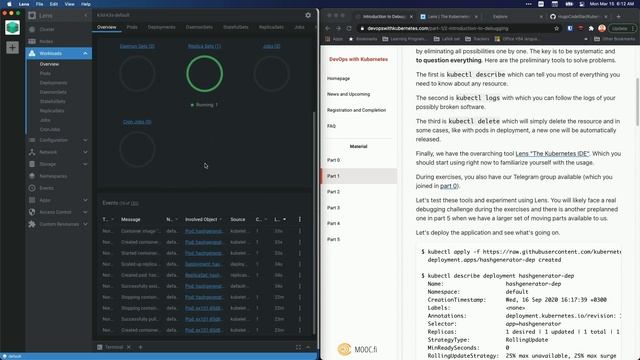640x360 pixels.
Task: Open FAQ in the course sidebar
Action: pyautogui.click(x=331, y=126)
